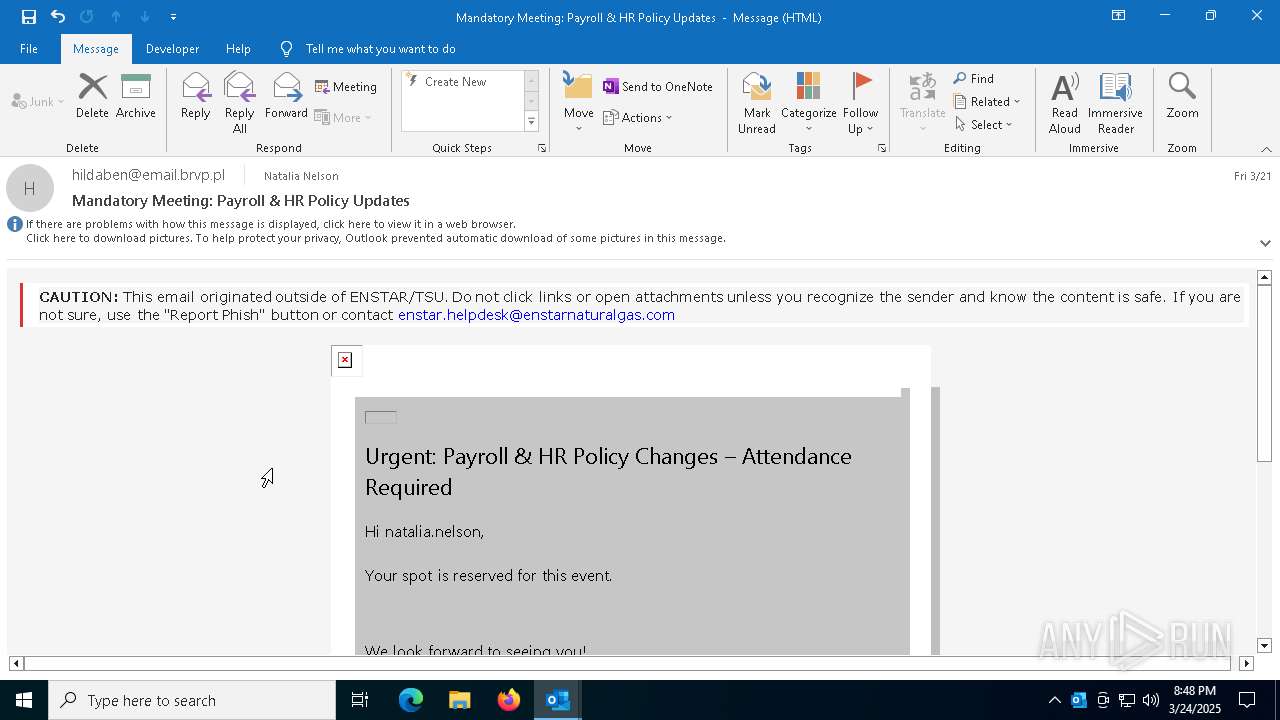Viewport: 1280px width, 720px height.
Task: Show hidden system tray icons
Action: pos(1054,700)
